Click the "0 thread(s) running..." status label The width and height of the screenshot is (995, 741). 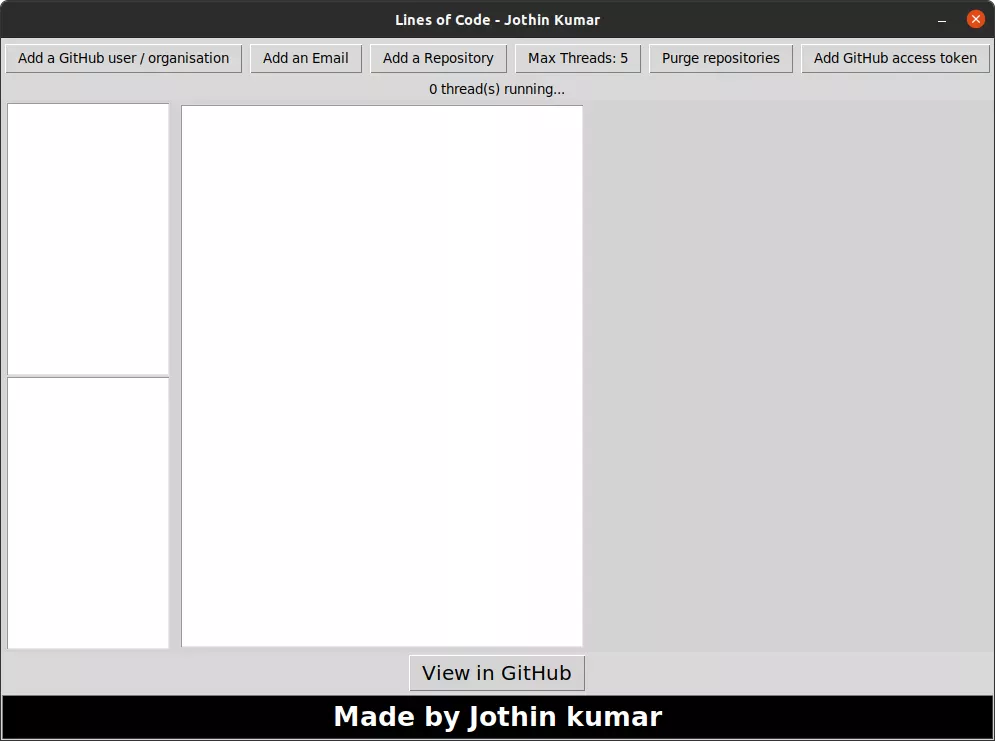coord(497,89)
